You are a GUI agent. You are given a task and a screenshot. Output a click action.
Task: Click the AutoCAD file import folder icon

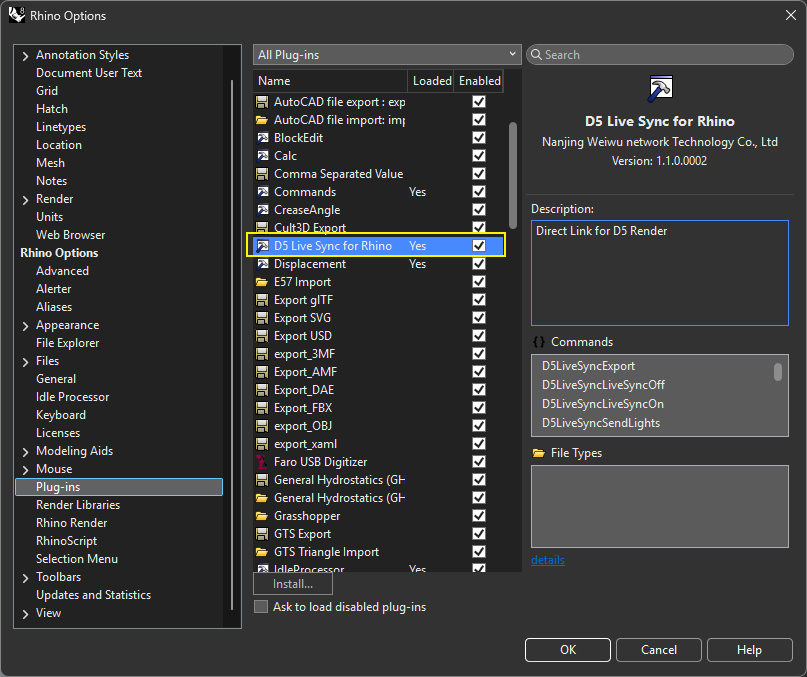click(262, 120)
